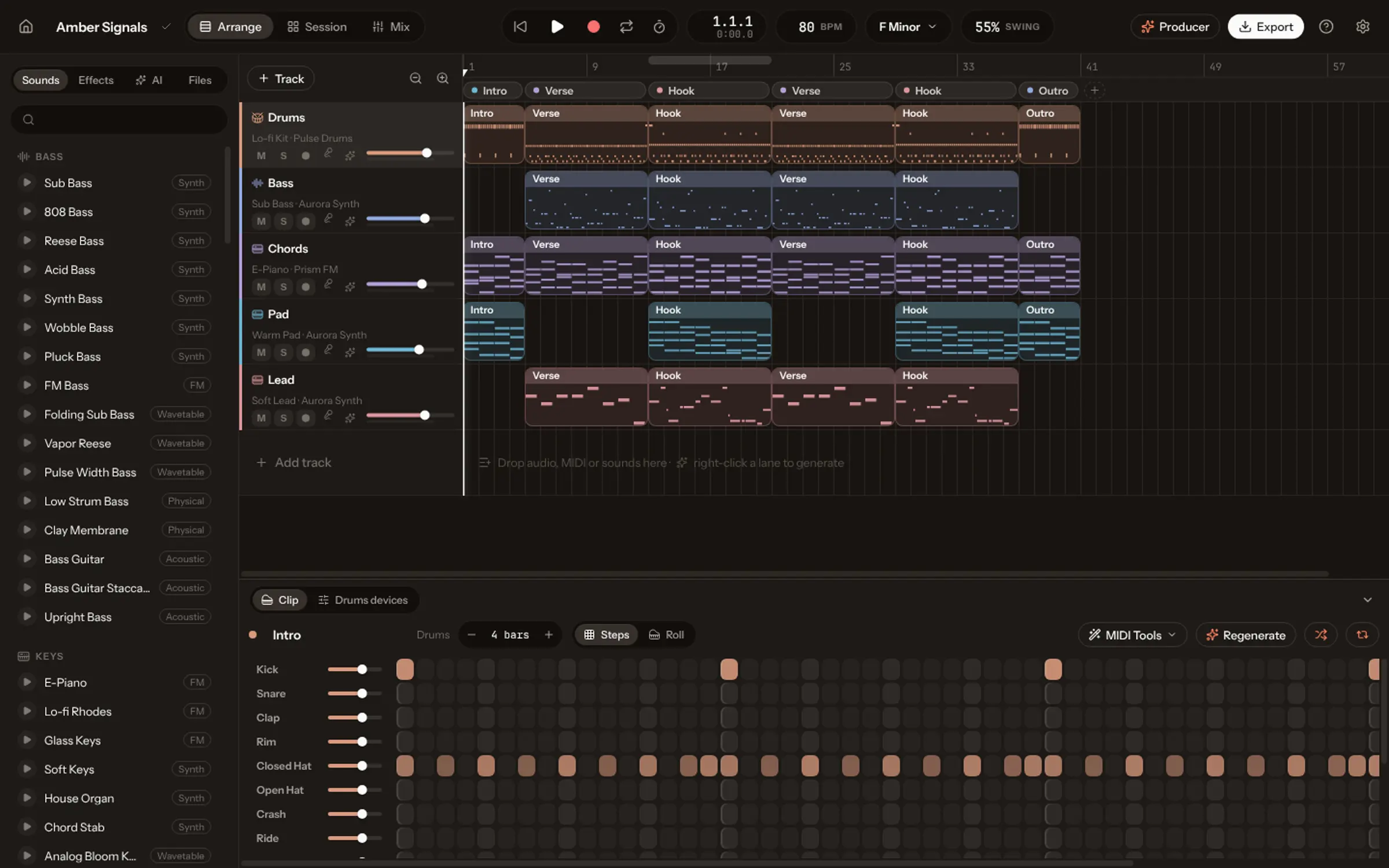
Task: Open help question mark icon
Action: tap(1326, 27)
